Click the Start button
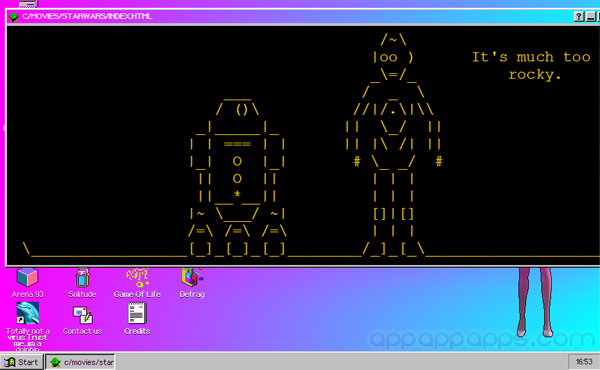This screenshot has width=600, height=370. [21, 362]
